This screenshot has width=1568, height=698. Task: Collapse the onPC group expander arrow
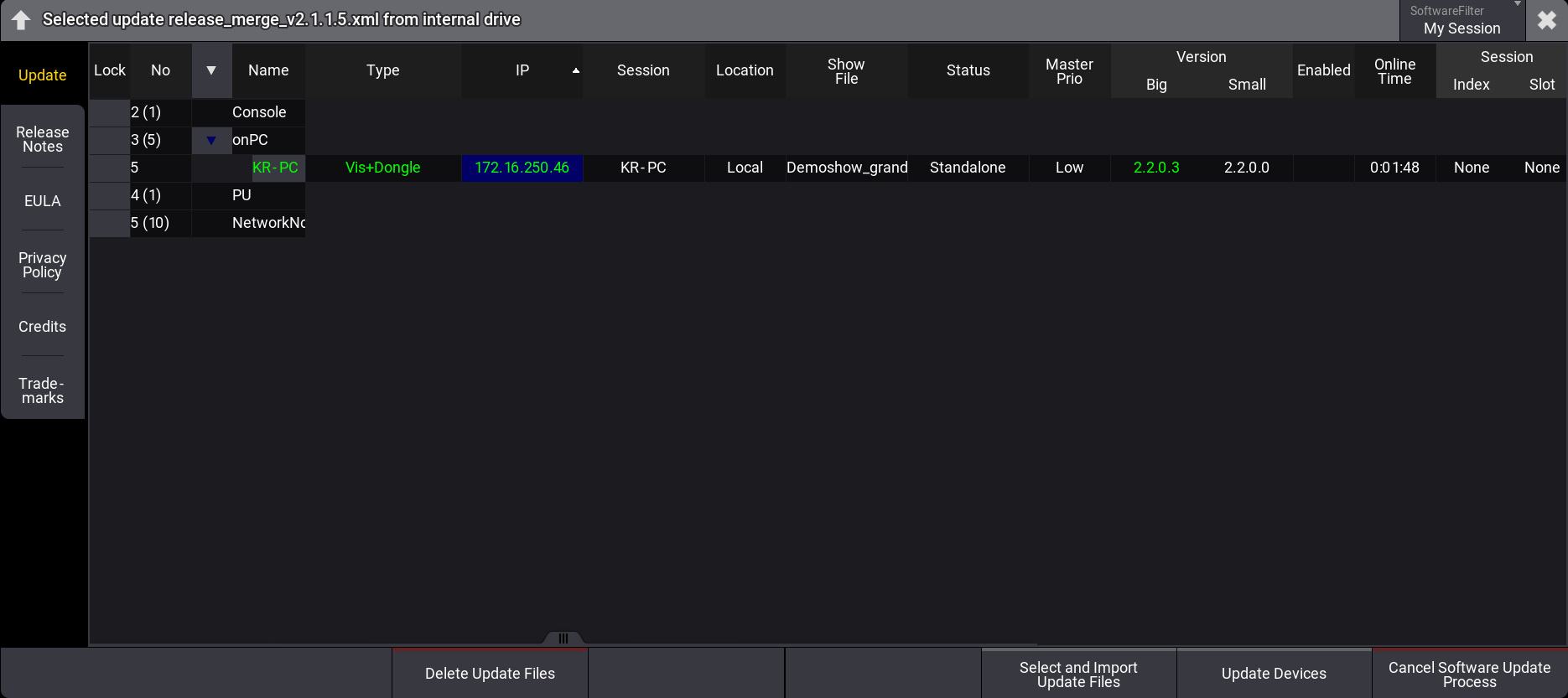click(x=211, y=141)
